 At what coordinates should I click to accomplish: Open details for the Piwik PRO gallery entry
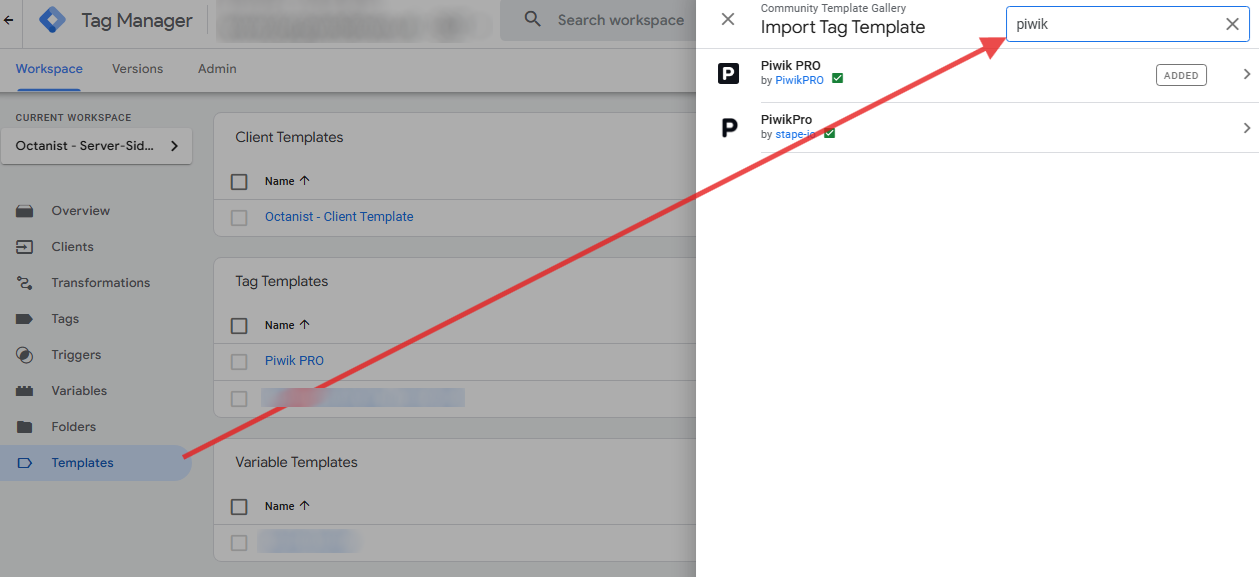click(1245, 73)
